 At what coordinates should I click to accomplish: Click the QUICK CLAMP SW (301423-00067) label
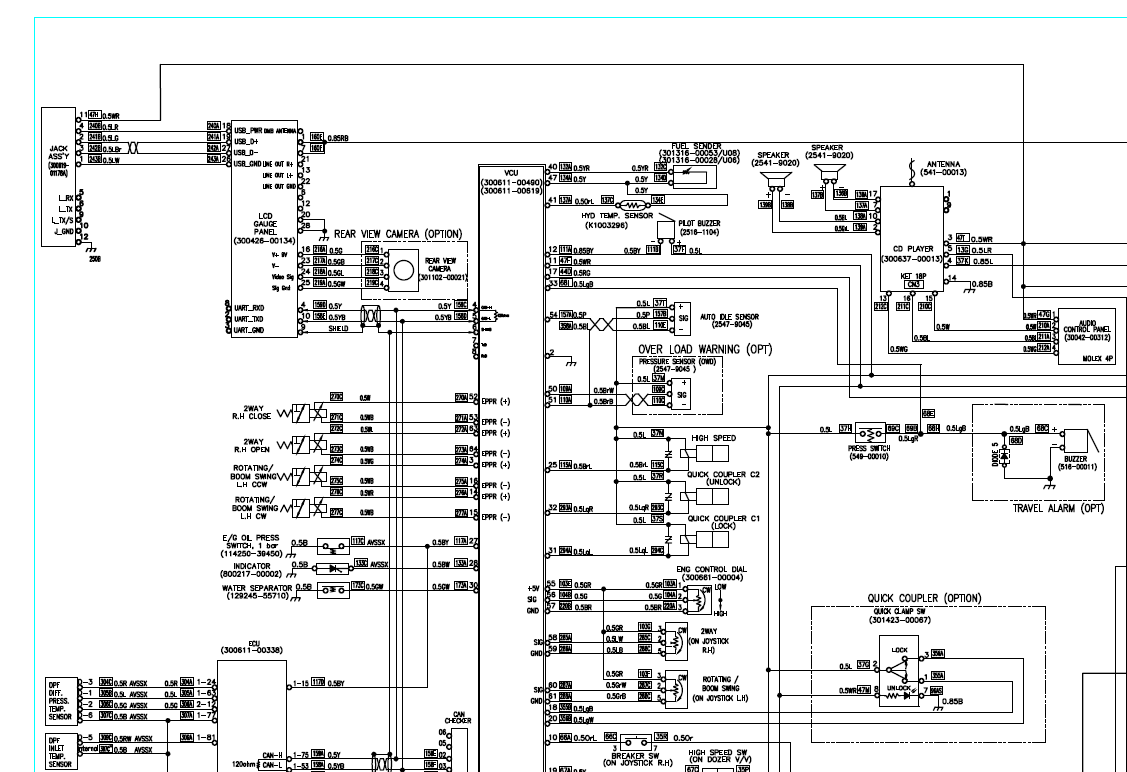pyautogui.click(x=899, y=615)
